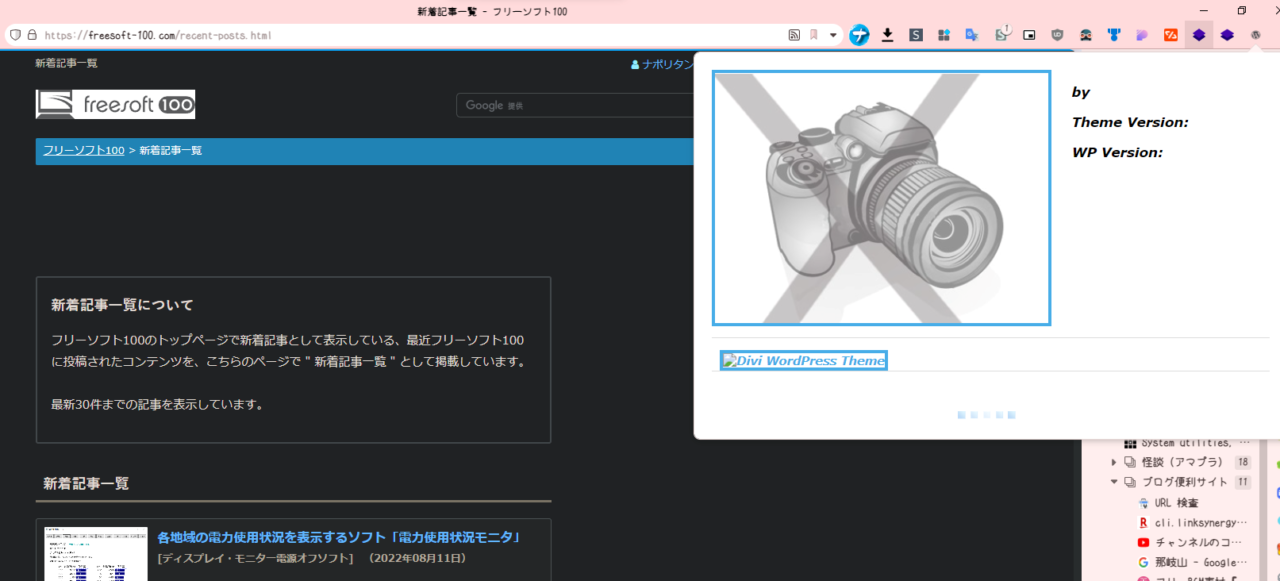This screenshot has height=581, width=1280.
Task: Restore down the browser window
Action: [1242, 11]
